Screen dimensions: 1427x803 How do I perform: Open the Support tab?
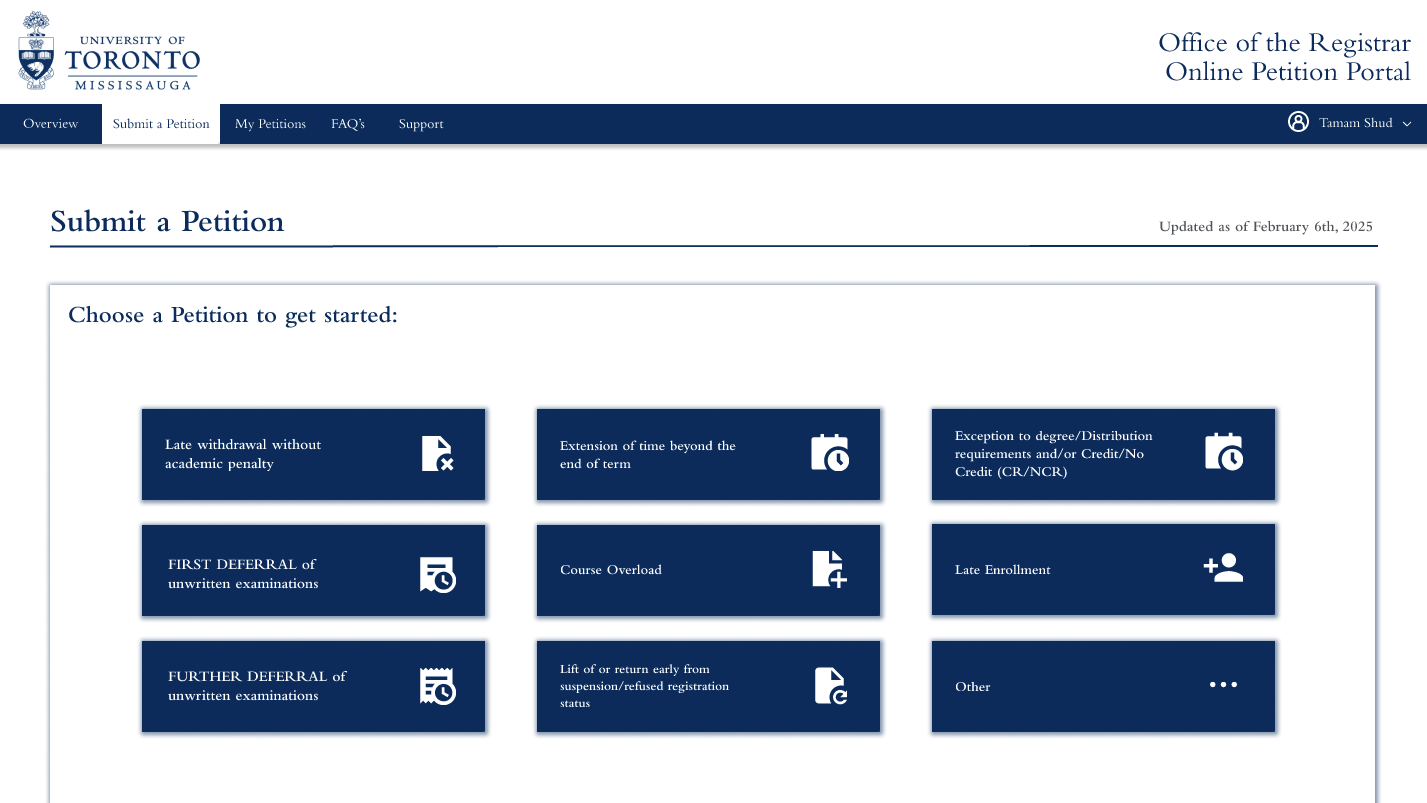point(421,124)
